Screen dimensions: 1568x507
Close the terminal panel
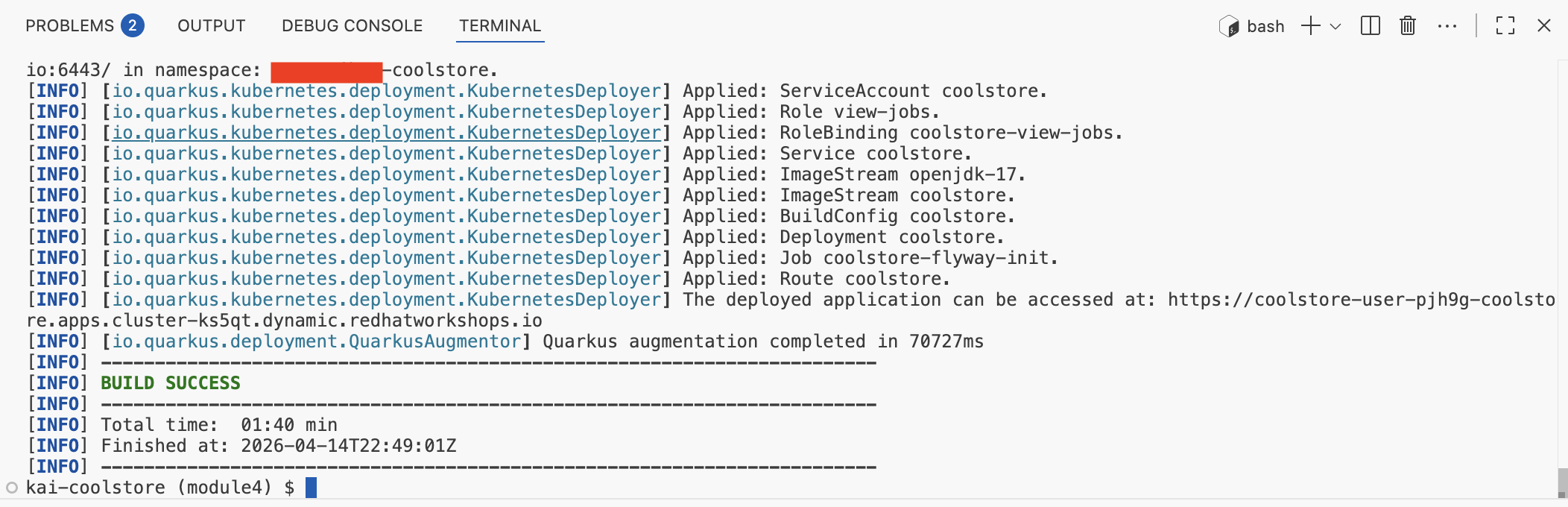[x=1544, y=26]
